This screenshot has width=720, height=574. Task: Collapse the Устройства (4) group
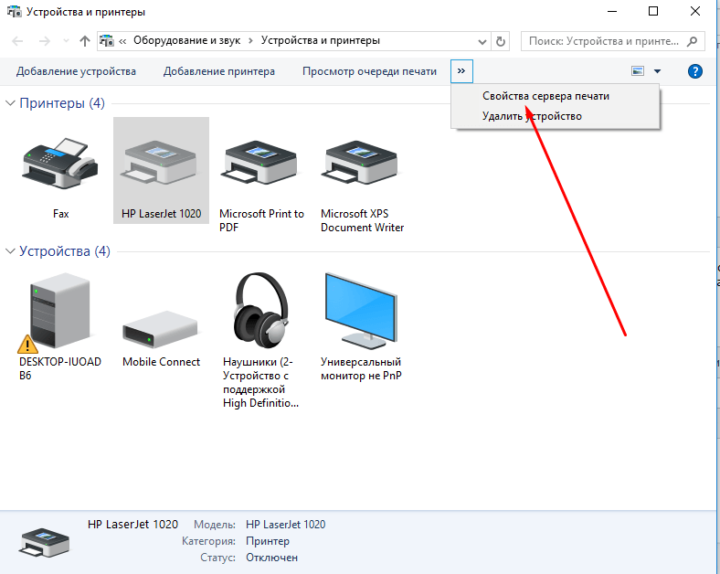tap(11, 252)
